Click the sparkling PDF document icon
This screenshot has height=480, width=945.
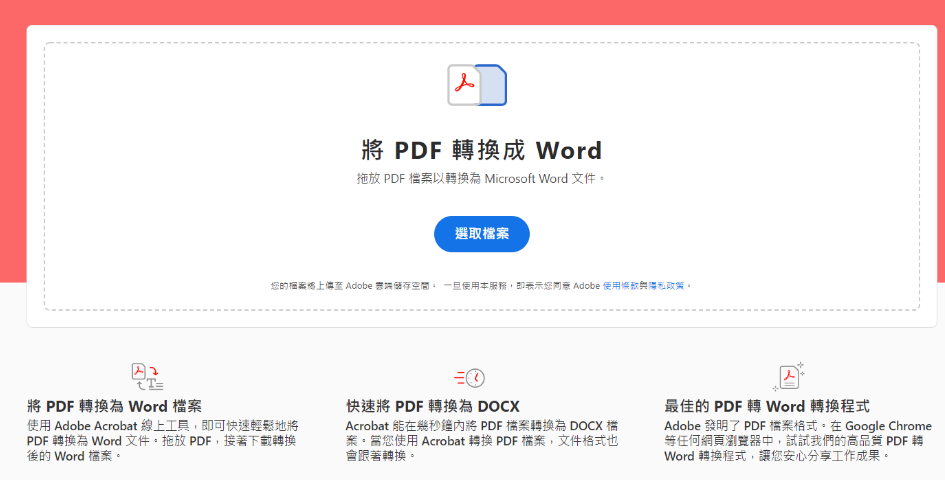point(789,377)
